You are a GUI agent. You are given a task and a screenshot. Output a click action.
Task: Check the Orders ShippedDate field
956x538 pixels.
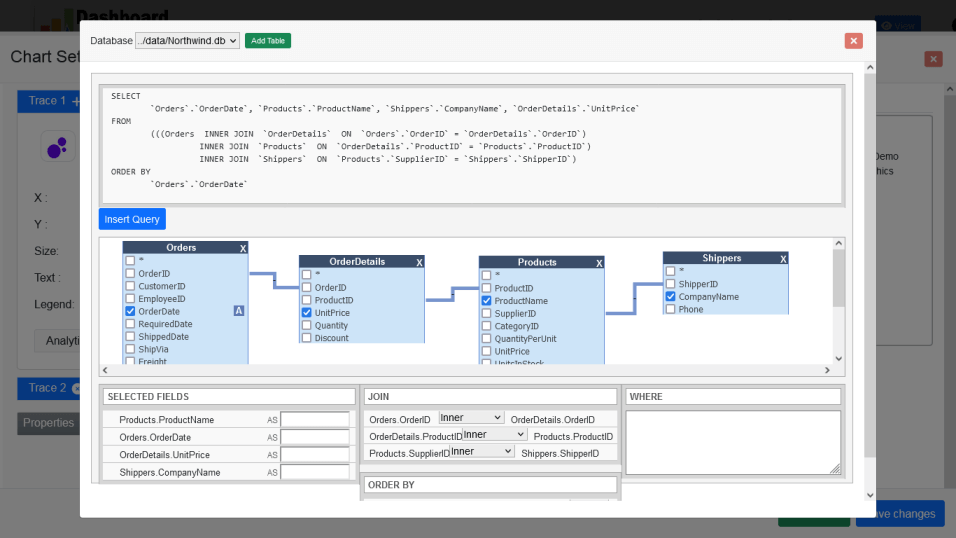pos(130,337)
